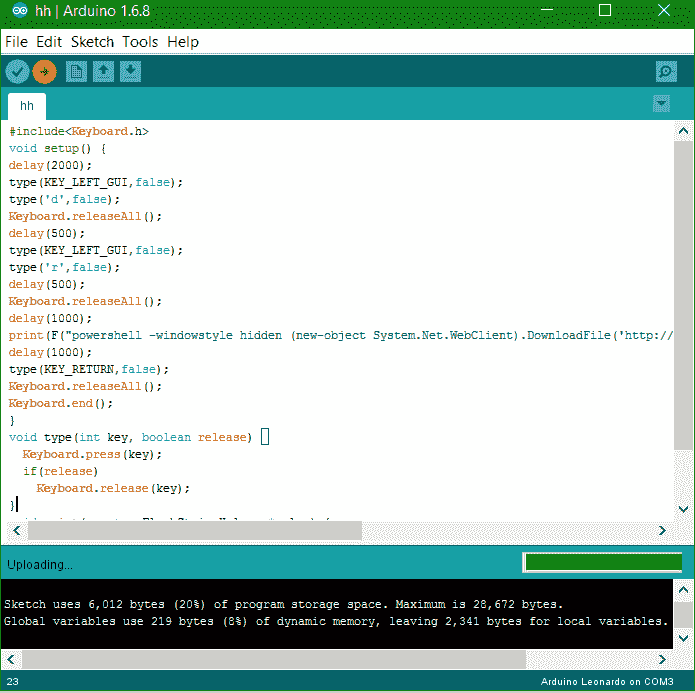Create a new sketch with New icon

76,71
